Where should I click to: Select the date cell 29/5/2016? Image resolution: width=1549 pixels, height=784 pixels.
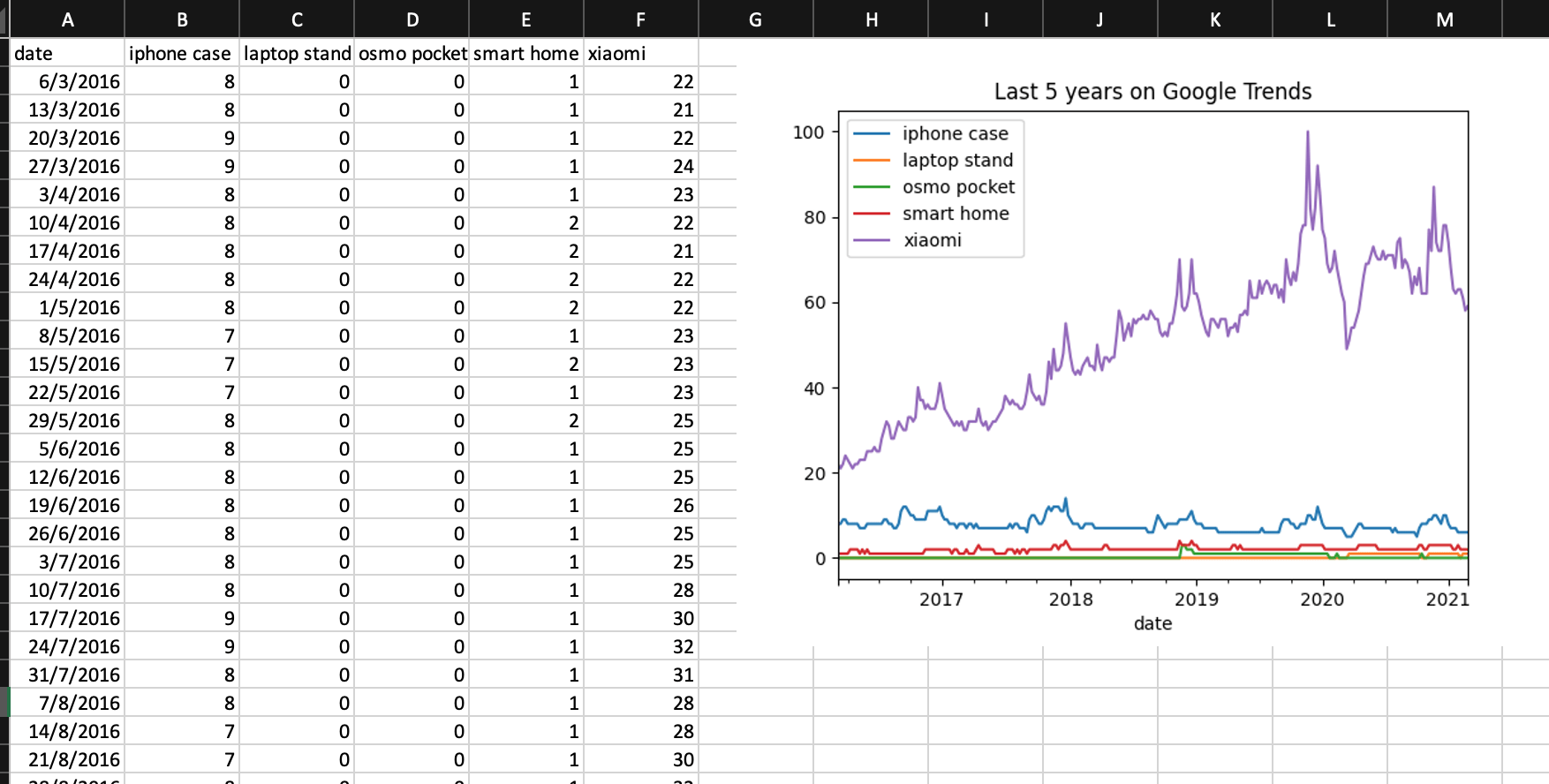(x=67, y=420)
